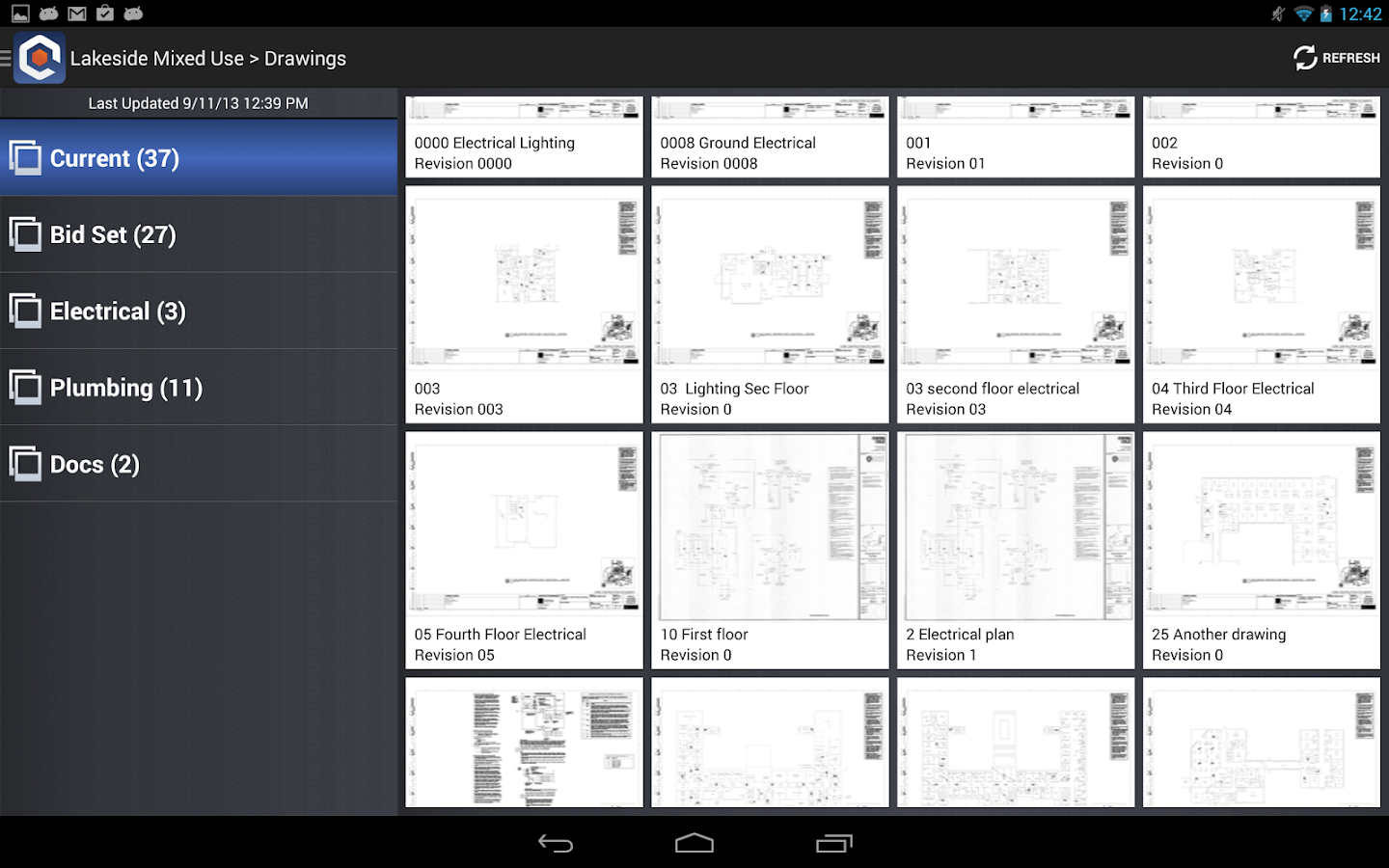Tap the screenshot notification icon
This screenshot has height=868, width=1389.
[x=19, y=14]
